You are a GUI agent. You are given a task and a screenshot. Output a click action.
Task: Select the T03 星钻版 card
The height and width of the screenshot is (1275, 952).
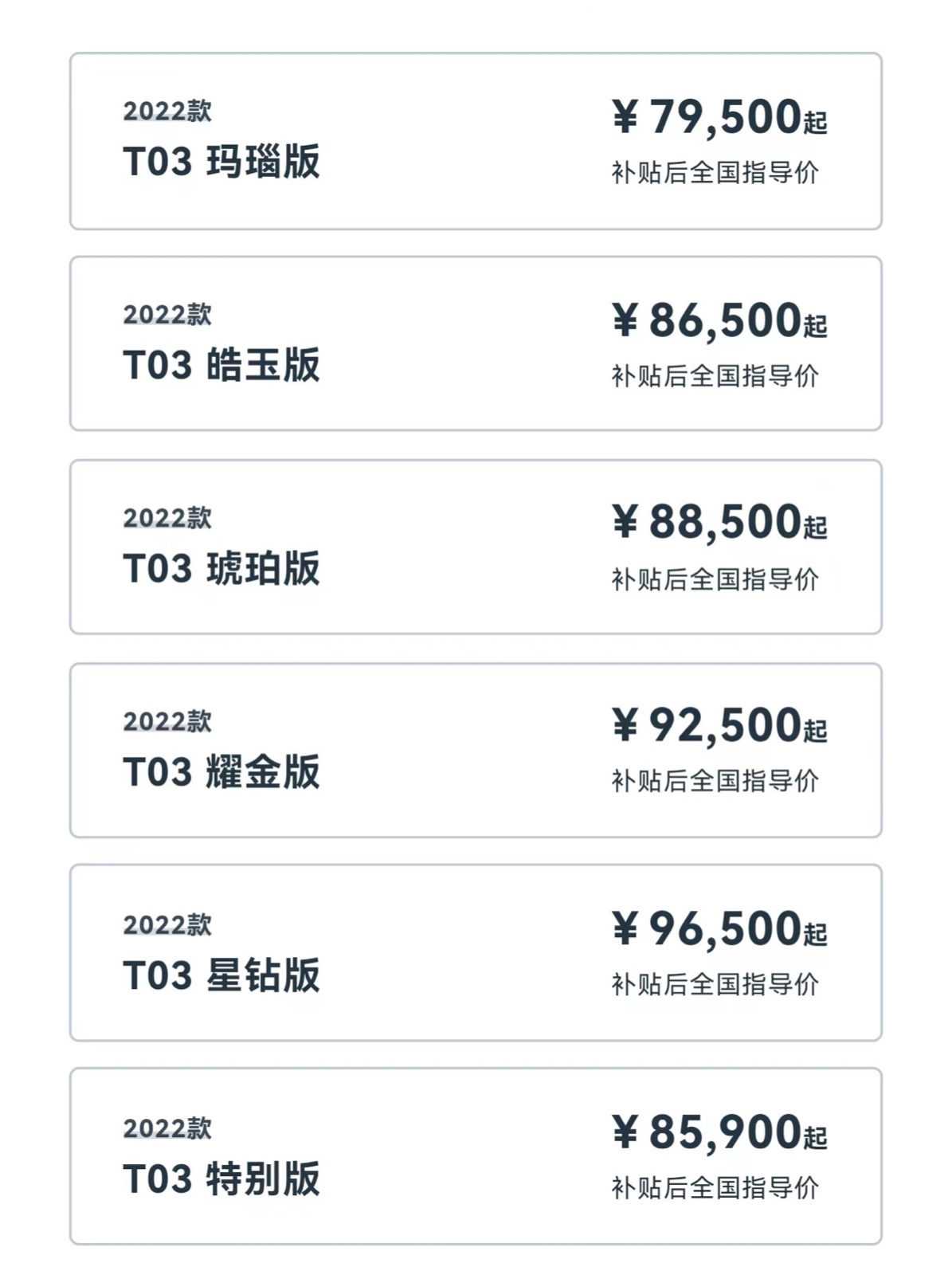tap(476, 952)
